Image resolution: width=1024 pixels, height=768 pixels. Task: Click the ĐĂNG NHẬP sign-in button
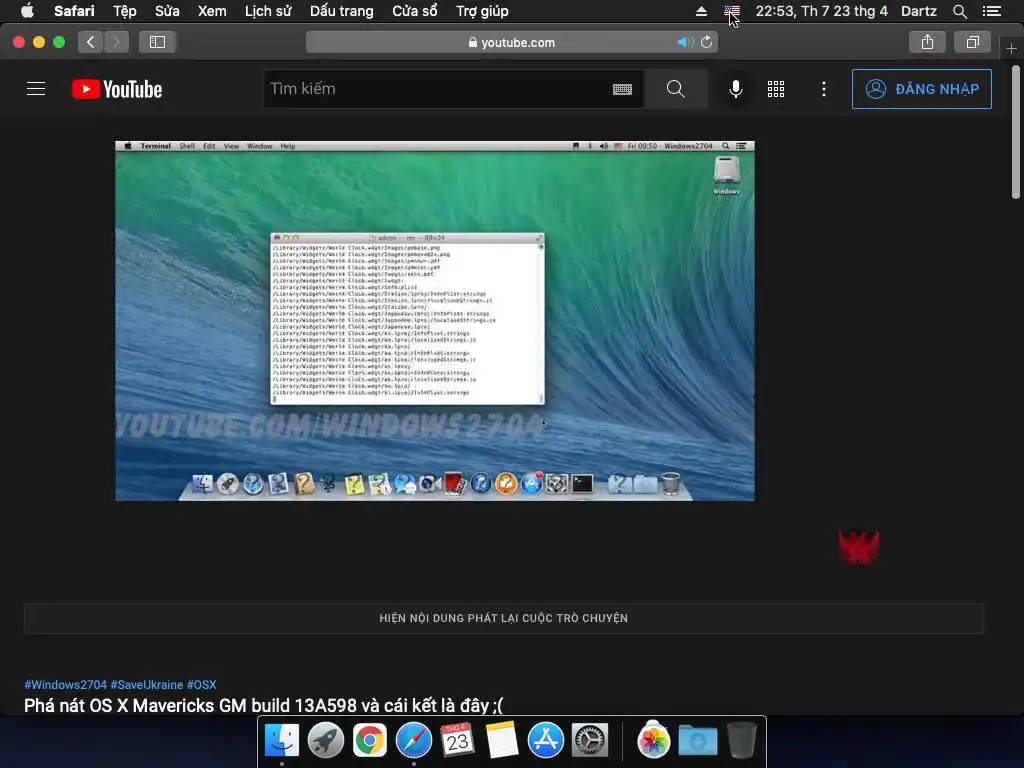[921, 89]
